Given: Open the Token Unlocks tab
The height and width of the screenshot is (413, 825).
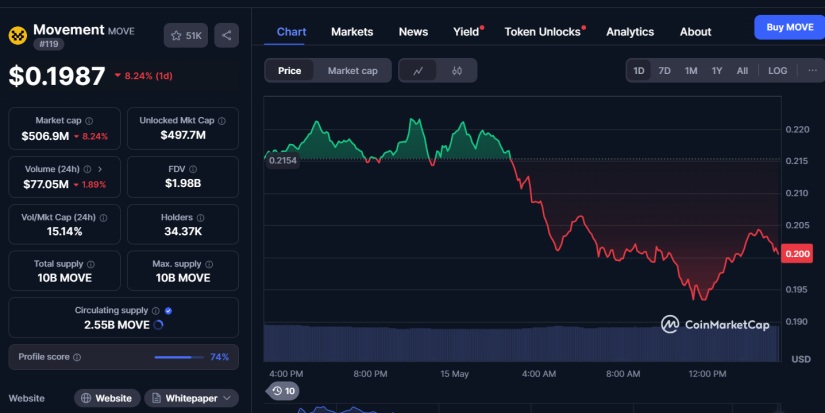Looking at the screenshot, I should (x=543, y=32).
